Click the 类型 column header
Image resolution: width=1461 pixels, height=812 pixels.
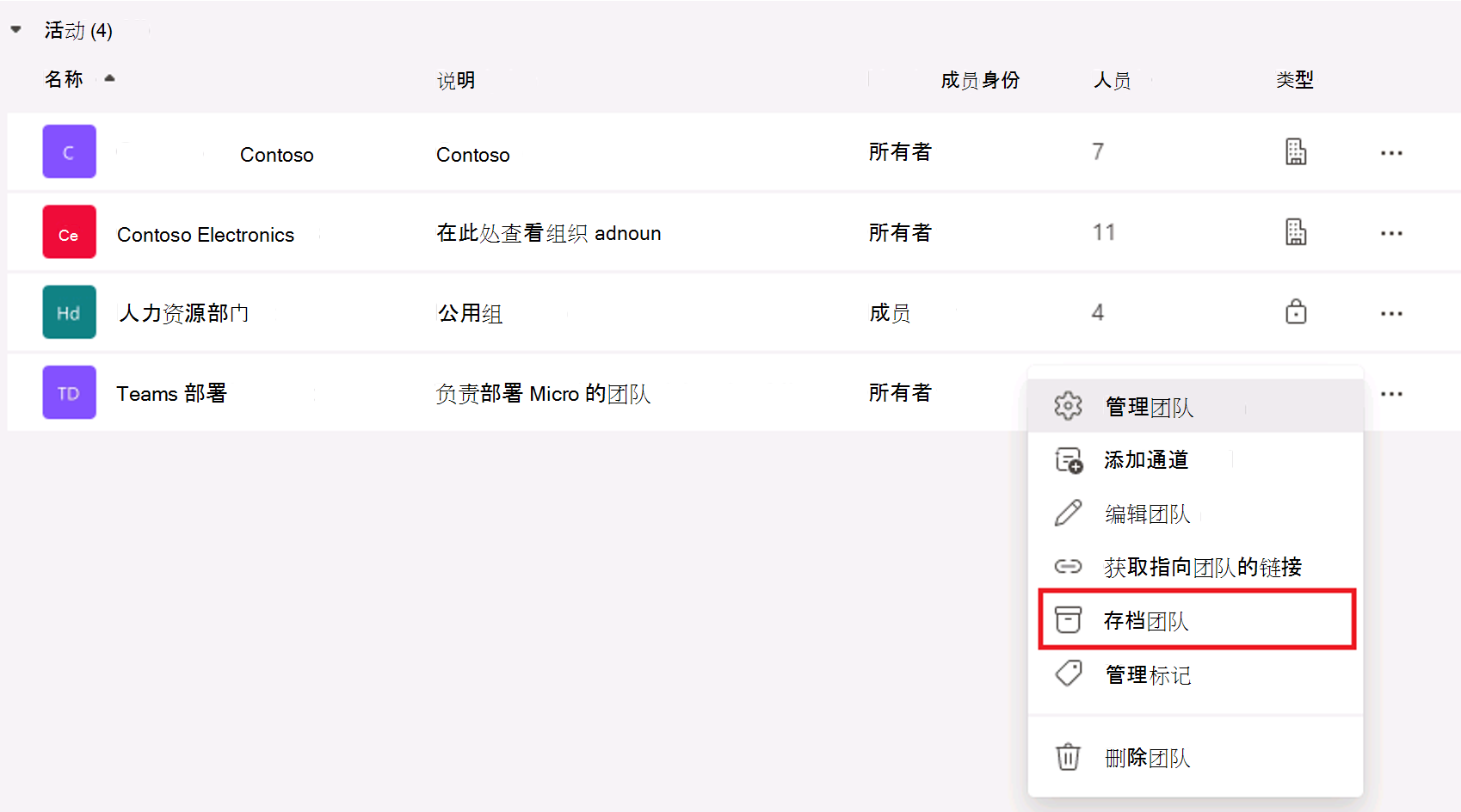coord(1295,80)
